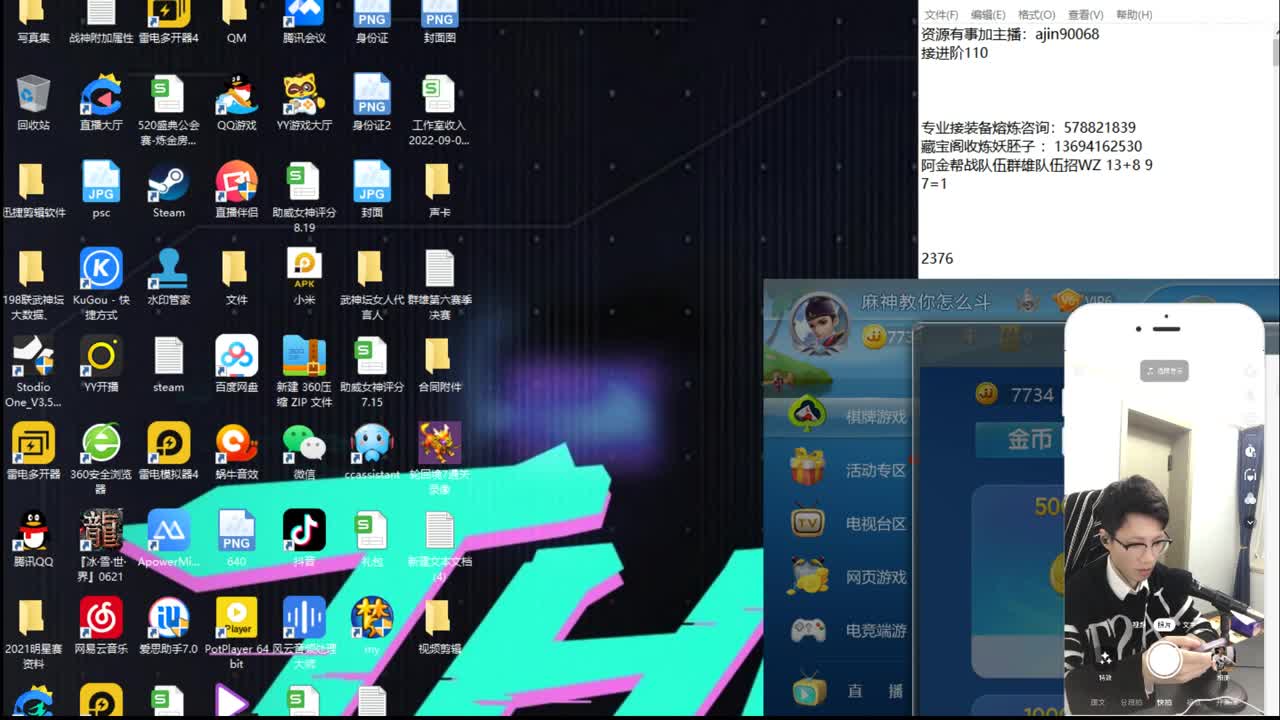Select 新建 360压缩 ZIP 文件 archive
1280x720 pixels.
304,371
